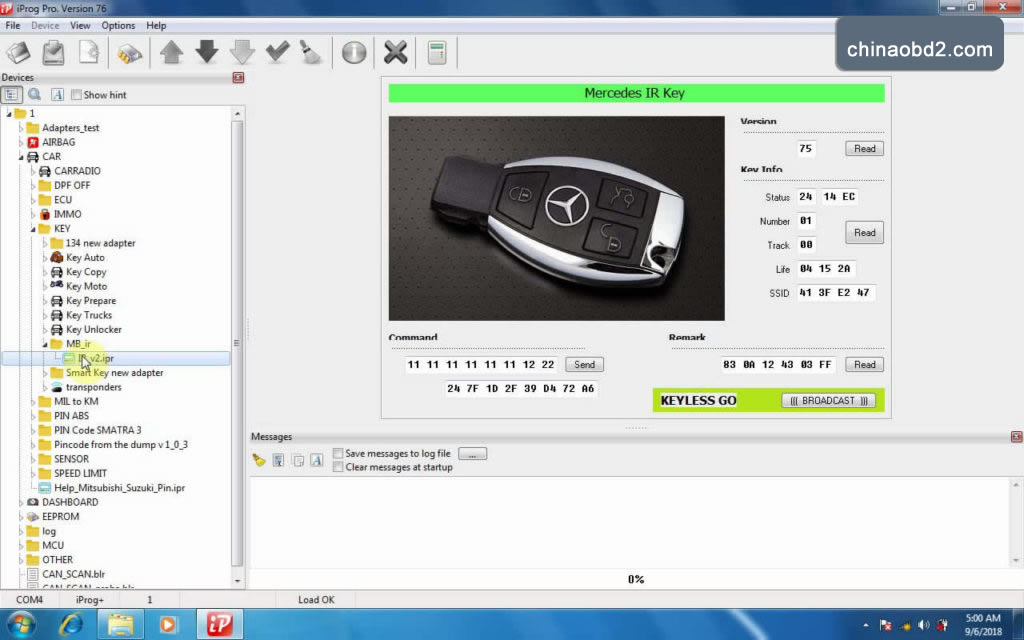Click the blank document icon in the toolbar
Screen dimensions: 1024x640
(x=88, y=53)
